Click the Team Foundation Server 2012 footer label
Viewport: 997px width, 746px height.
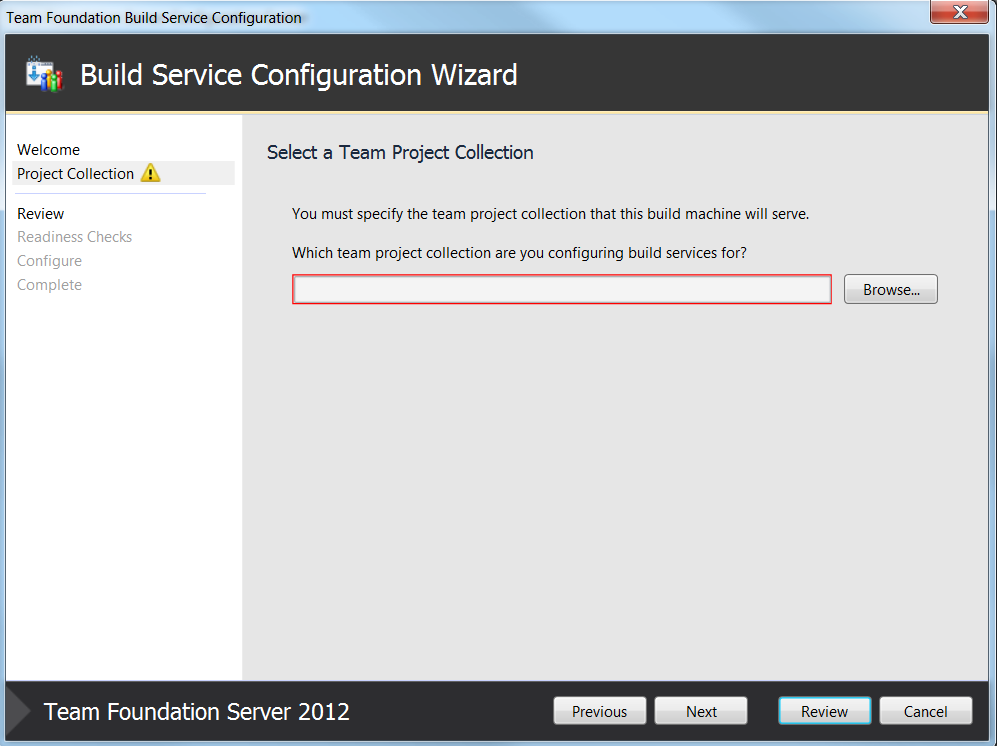click(x=196, y=711)
